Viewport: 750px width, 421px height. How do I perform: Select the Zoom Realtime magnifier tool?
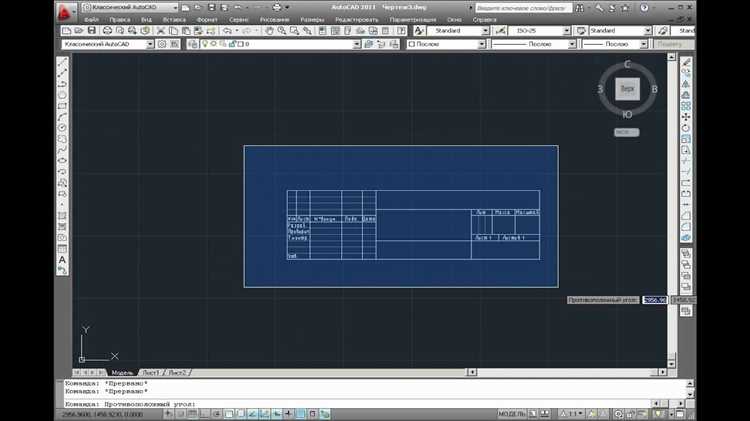click(x=282, y=31)
